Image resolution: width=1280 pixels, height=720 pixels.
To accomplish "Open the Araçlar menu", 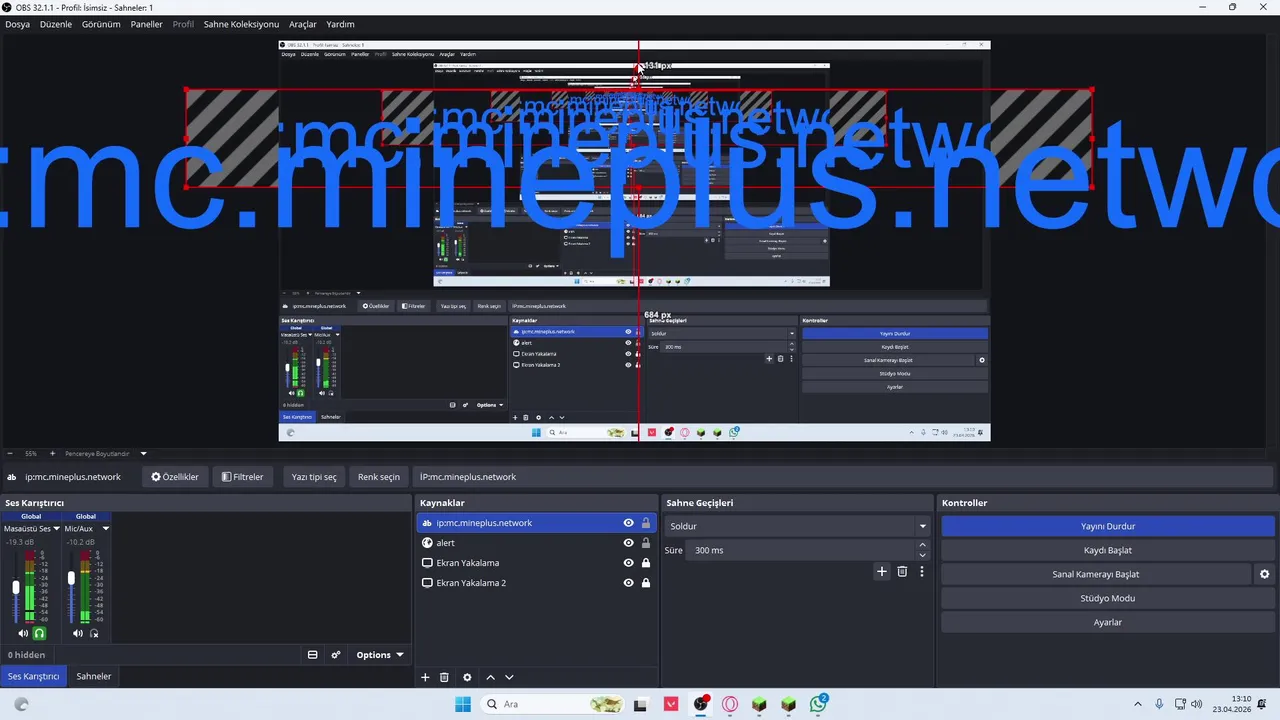I will 303,24.
